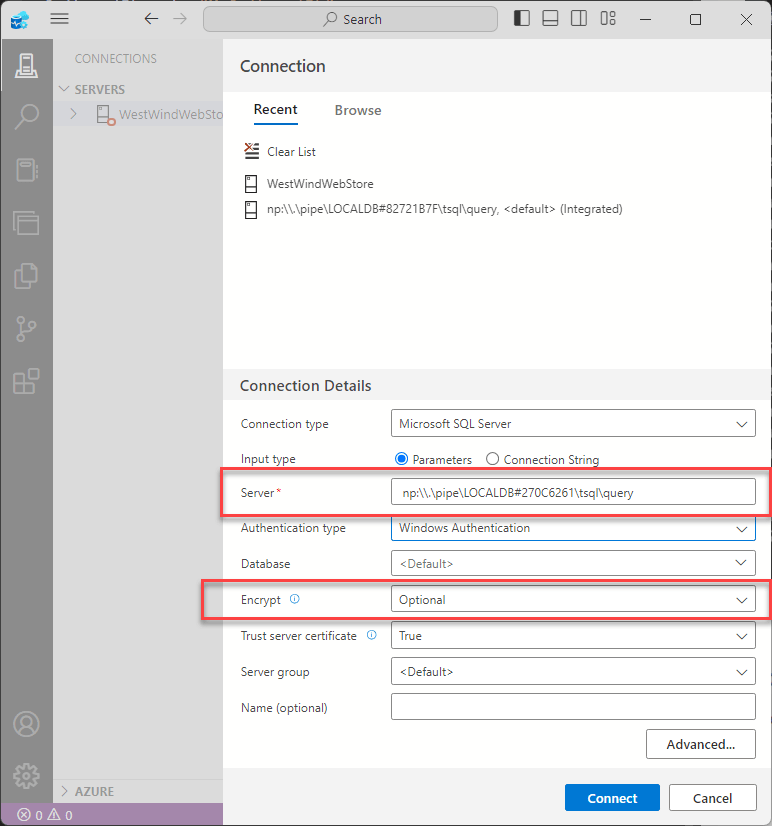
Task: Open the Accounts icon
Action: [x=26, y=724]
